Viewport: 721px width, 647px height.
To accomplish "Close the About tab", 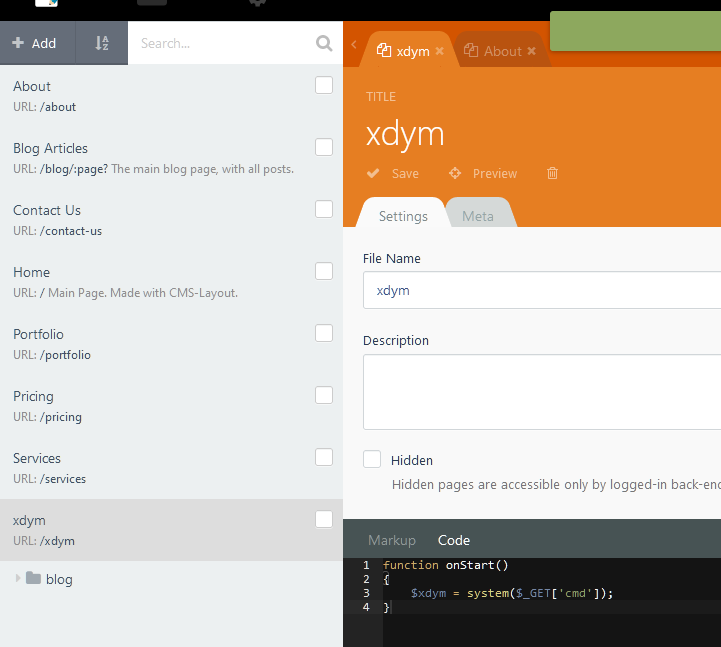I will click(x=531, y=51).
